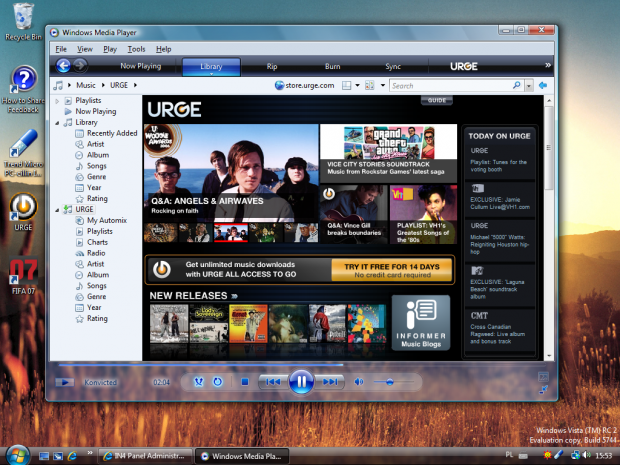Open the Informer Music Blogs link

[420, 323]
